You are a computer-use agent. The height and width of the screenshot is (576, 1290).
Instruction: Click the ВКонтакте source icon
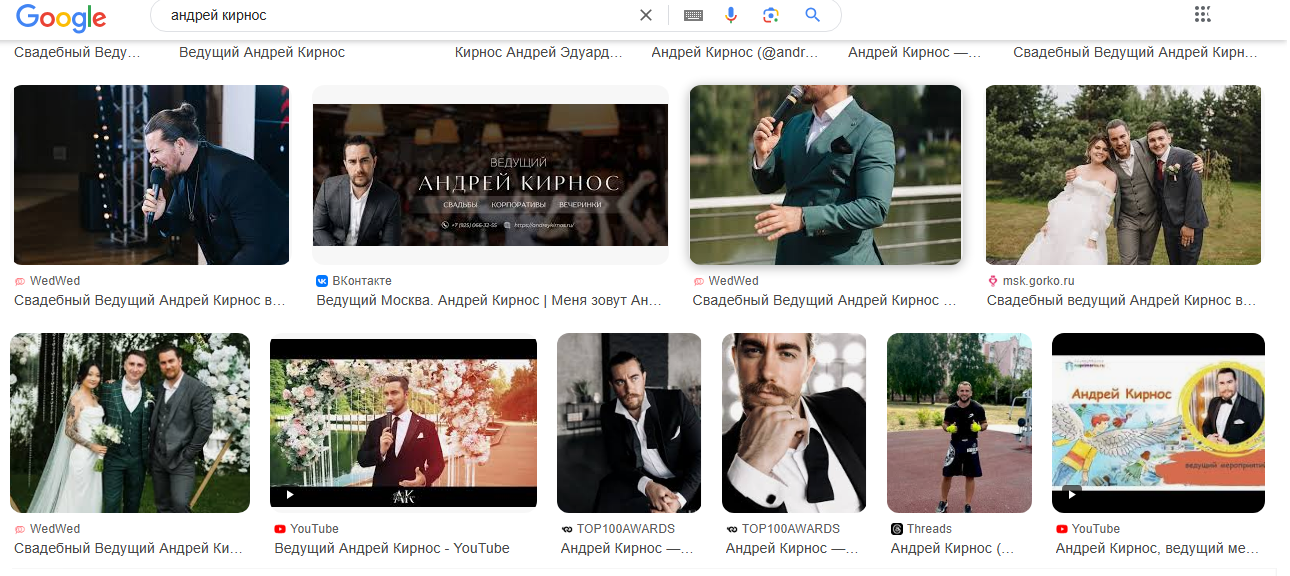pyautogui.click(x=322, y=281)
